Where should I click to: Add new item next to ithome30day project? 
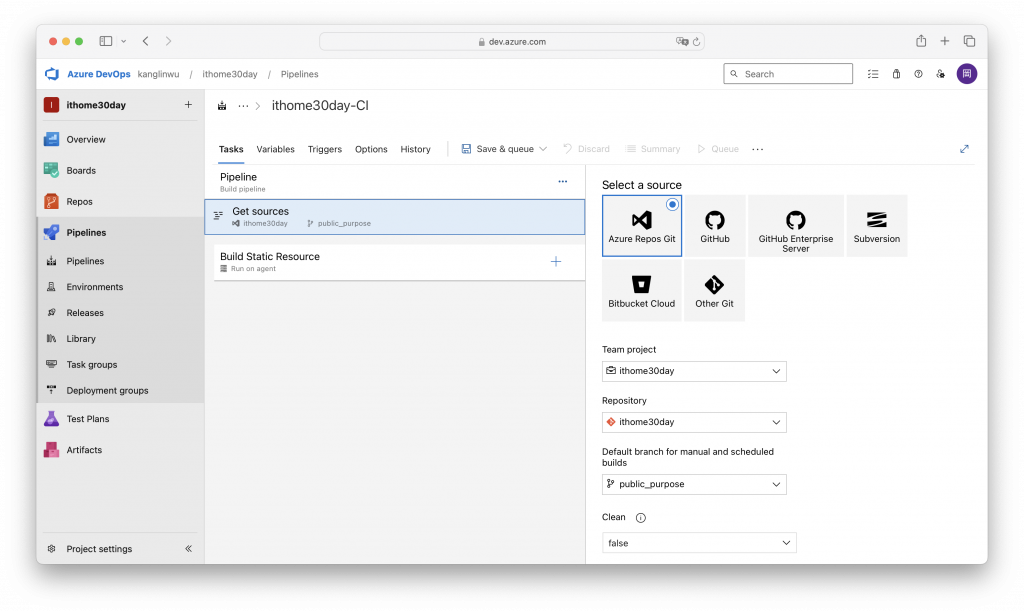click(188, 105)
